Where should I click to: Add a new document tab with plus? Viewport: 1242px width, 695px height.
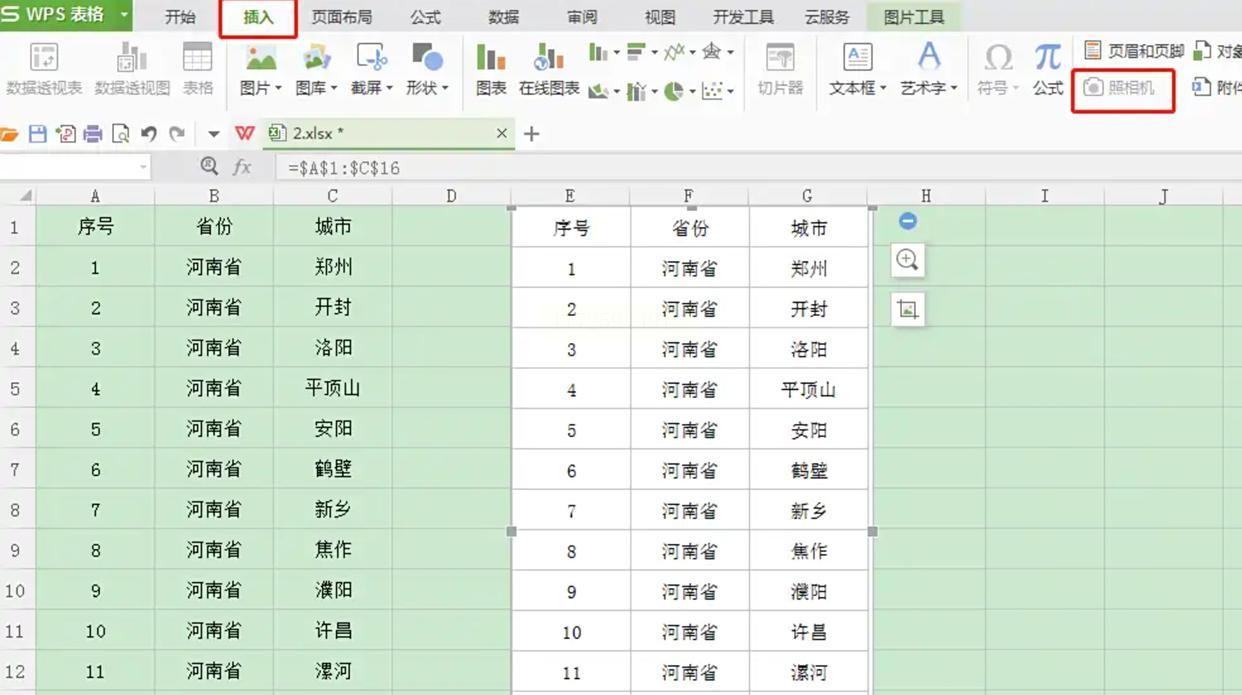coord(532,133)
